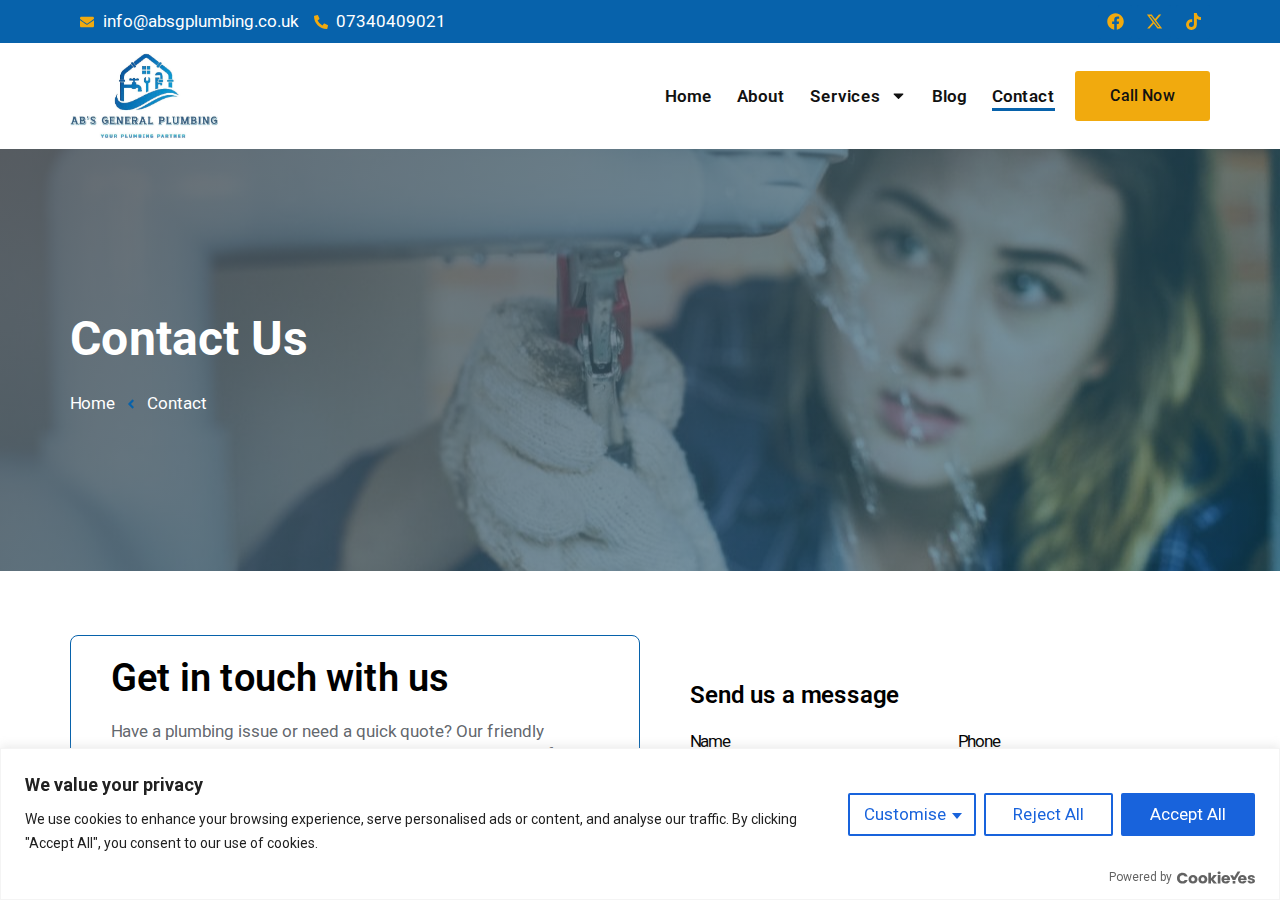The width and height of the screenshot is (1280, 900).
Task: Open the About menu item
Action: [760, 96]
